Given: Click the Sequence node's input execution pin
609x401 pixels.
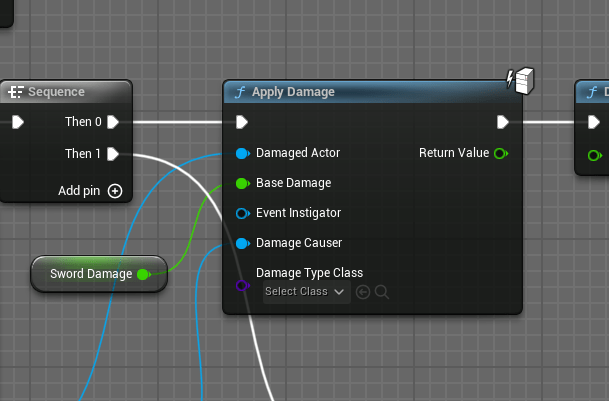Looking at the screenshot, I should (x=18, y=122).
